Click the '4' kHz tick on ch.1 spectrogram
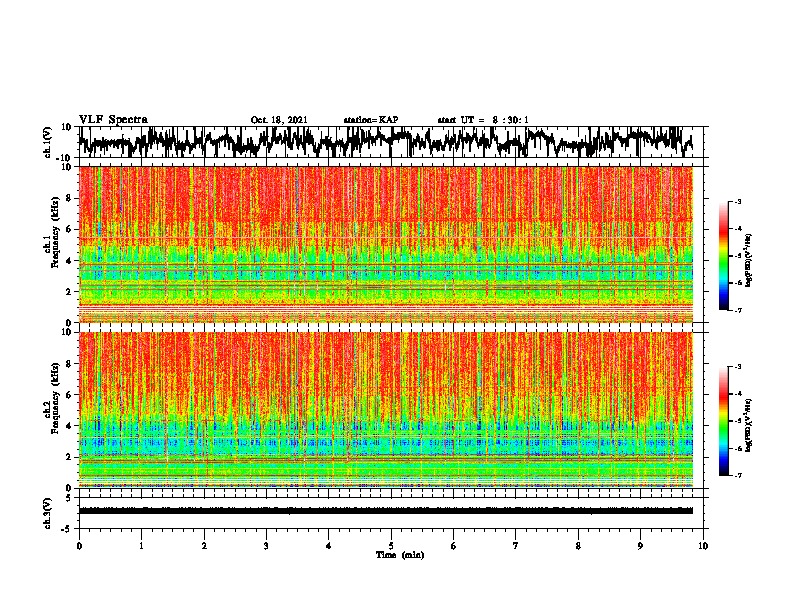Screen dimensions: 792x612 (69, 261)
